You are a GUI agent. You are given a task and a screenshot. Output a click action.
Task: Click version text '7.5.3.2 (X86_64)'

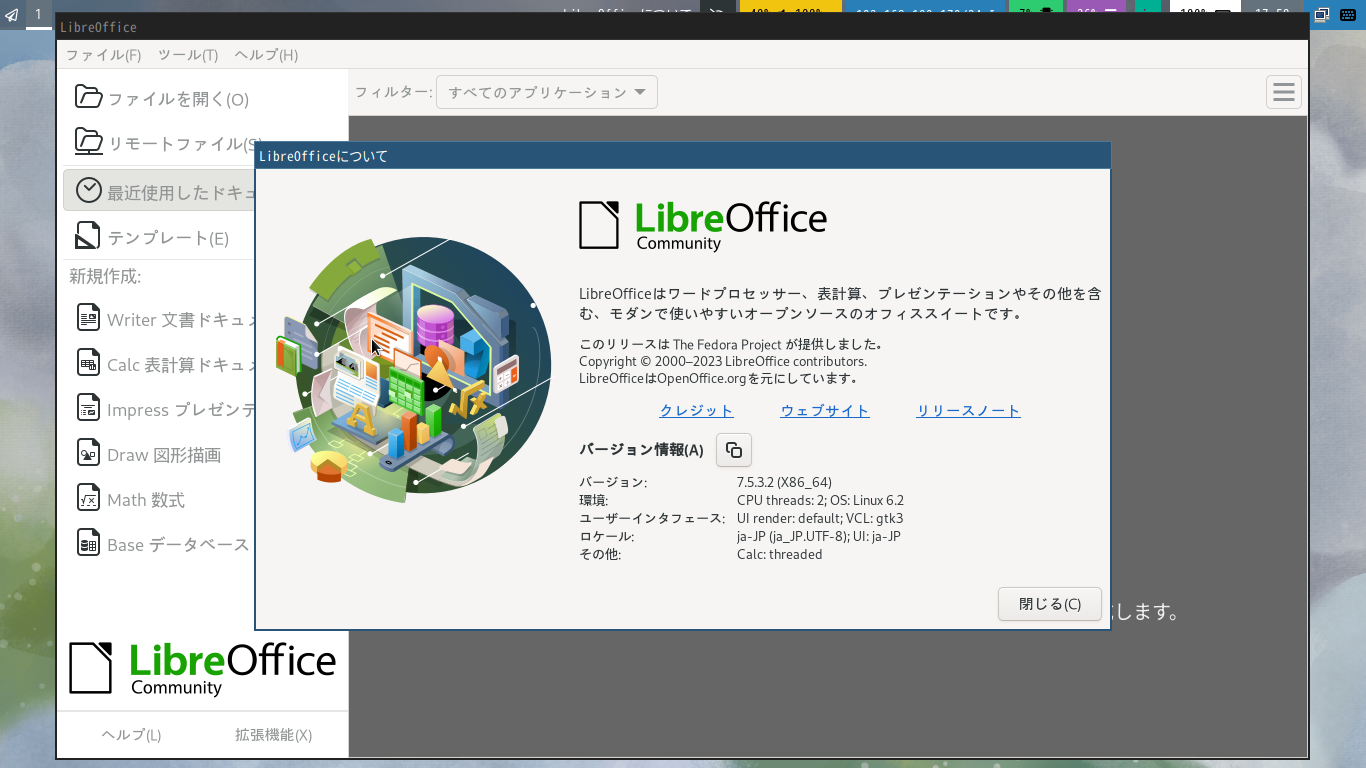(x=784, y=482)
